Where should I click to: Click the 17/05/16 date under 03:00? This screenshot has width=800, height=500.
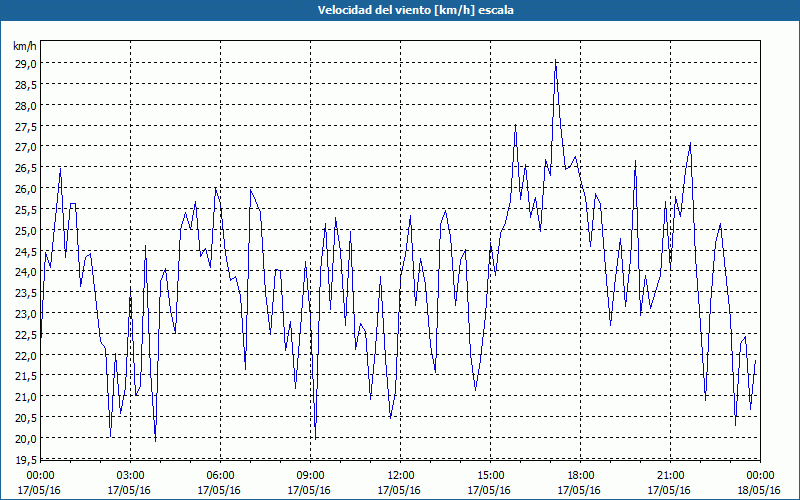pos(129,490)
